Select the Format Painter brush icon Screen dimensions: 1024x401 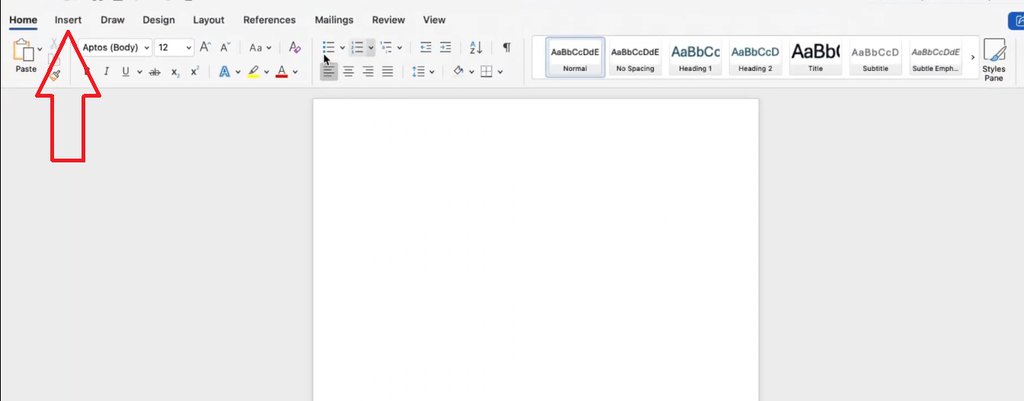click(x=55, y=76)
